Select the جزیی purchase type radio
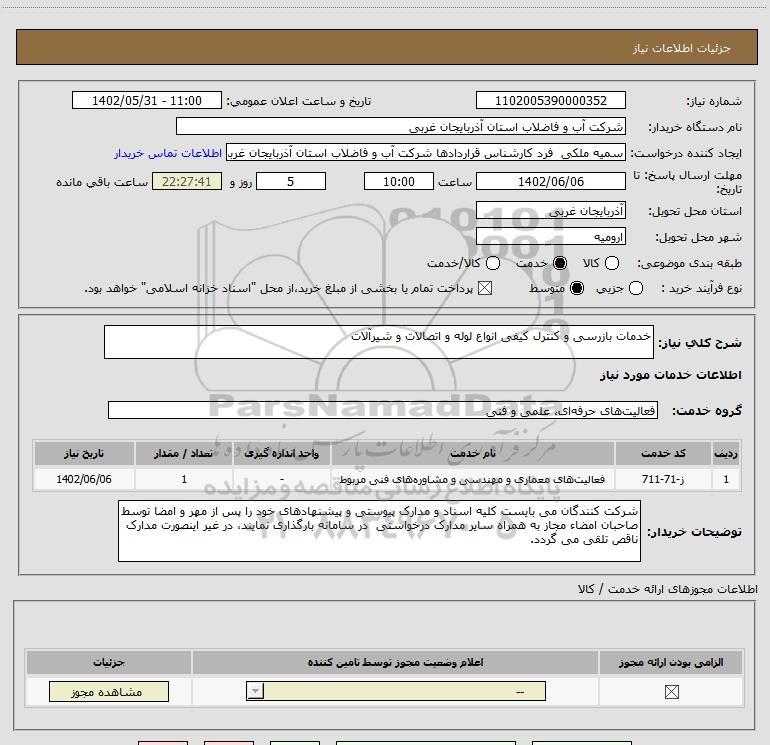Screen dimensions: 770x745 635,288
